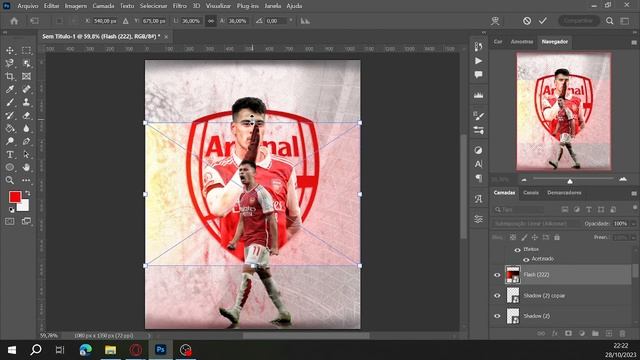The width and height of the screenshot is (640, 360).
Task: Hide the Shadow (2) copiar layer
Action: pyautogui.click(x=497, y=296)
